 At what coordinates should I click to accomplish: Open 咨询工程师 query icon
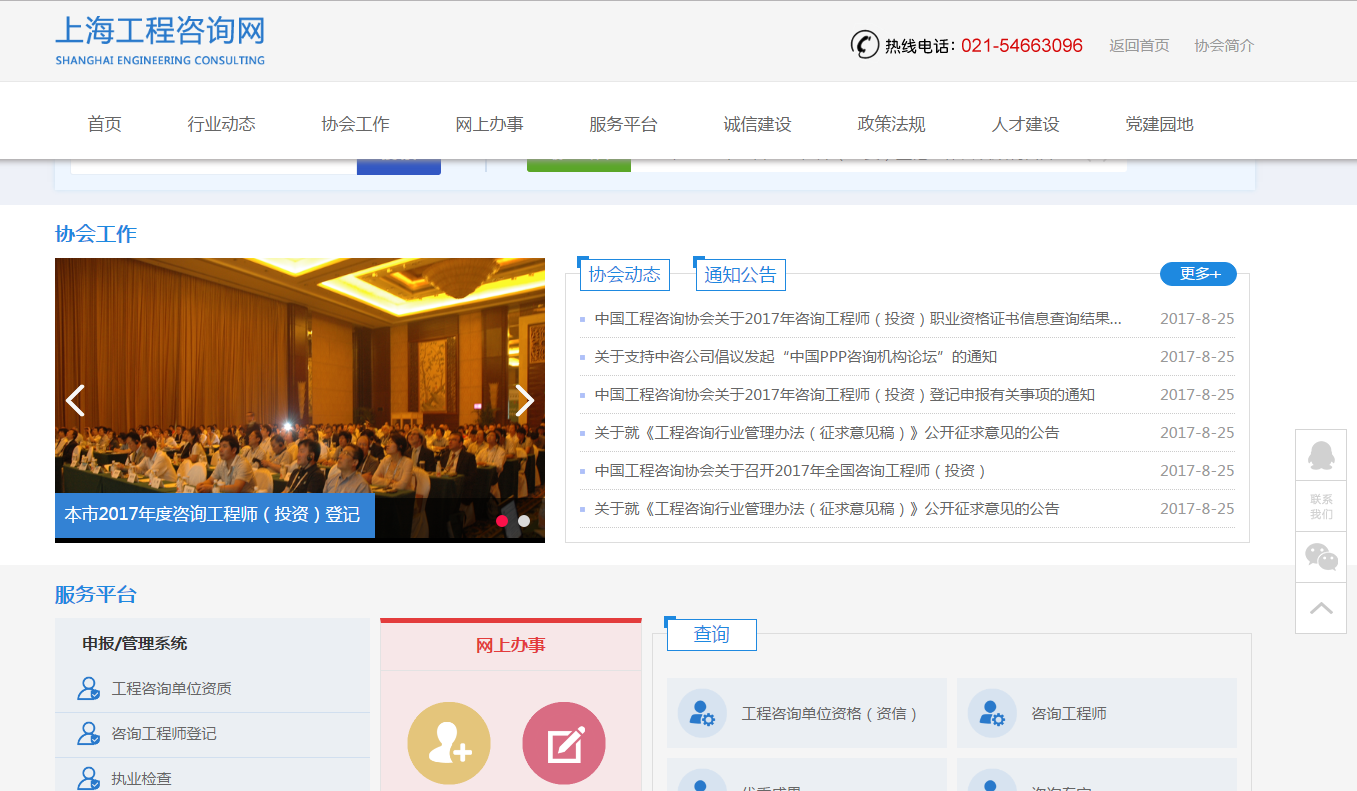click(992, 713)
